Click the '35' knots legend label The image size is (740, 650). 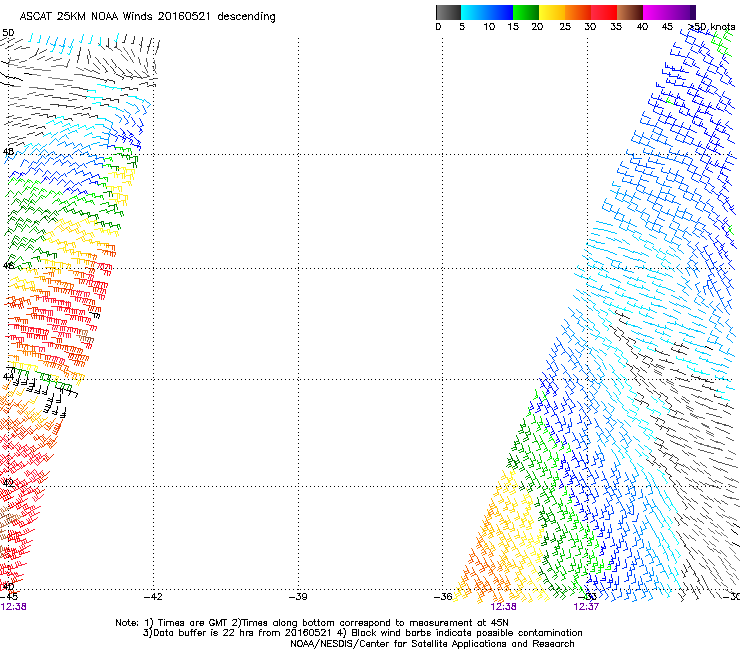(616, 27)
